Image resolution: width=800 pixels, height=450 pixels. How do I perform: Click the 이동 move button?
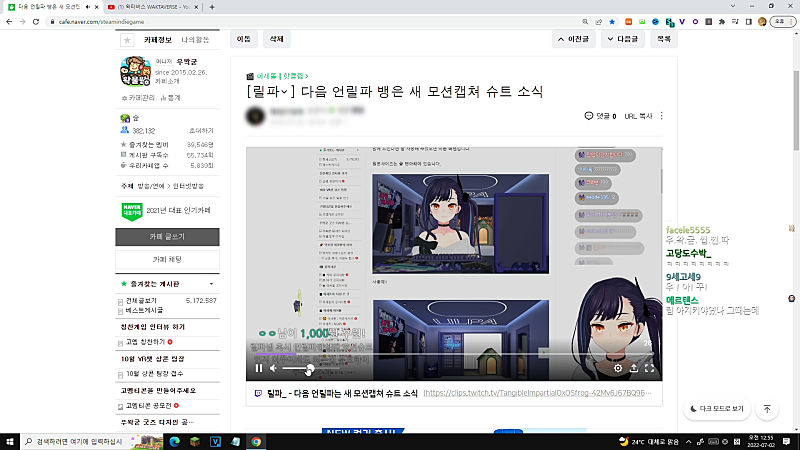tap(244, 39)
